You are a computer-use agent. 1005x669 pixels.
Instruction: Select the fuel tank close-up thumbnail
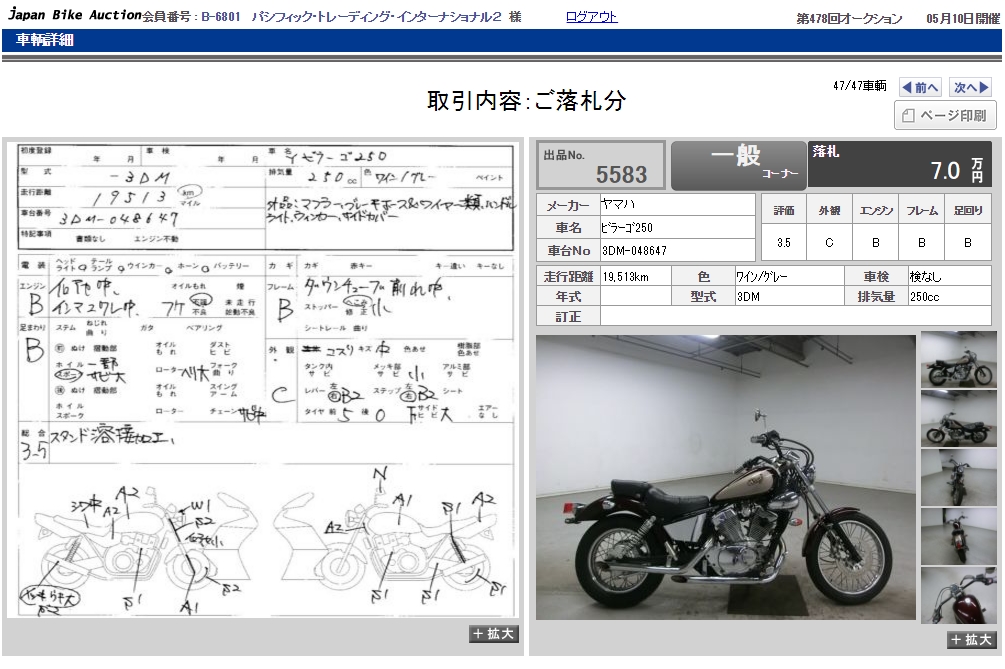958,595
